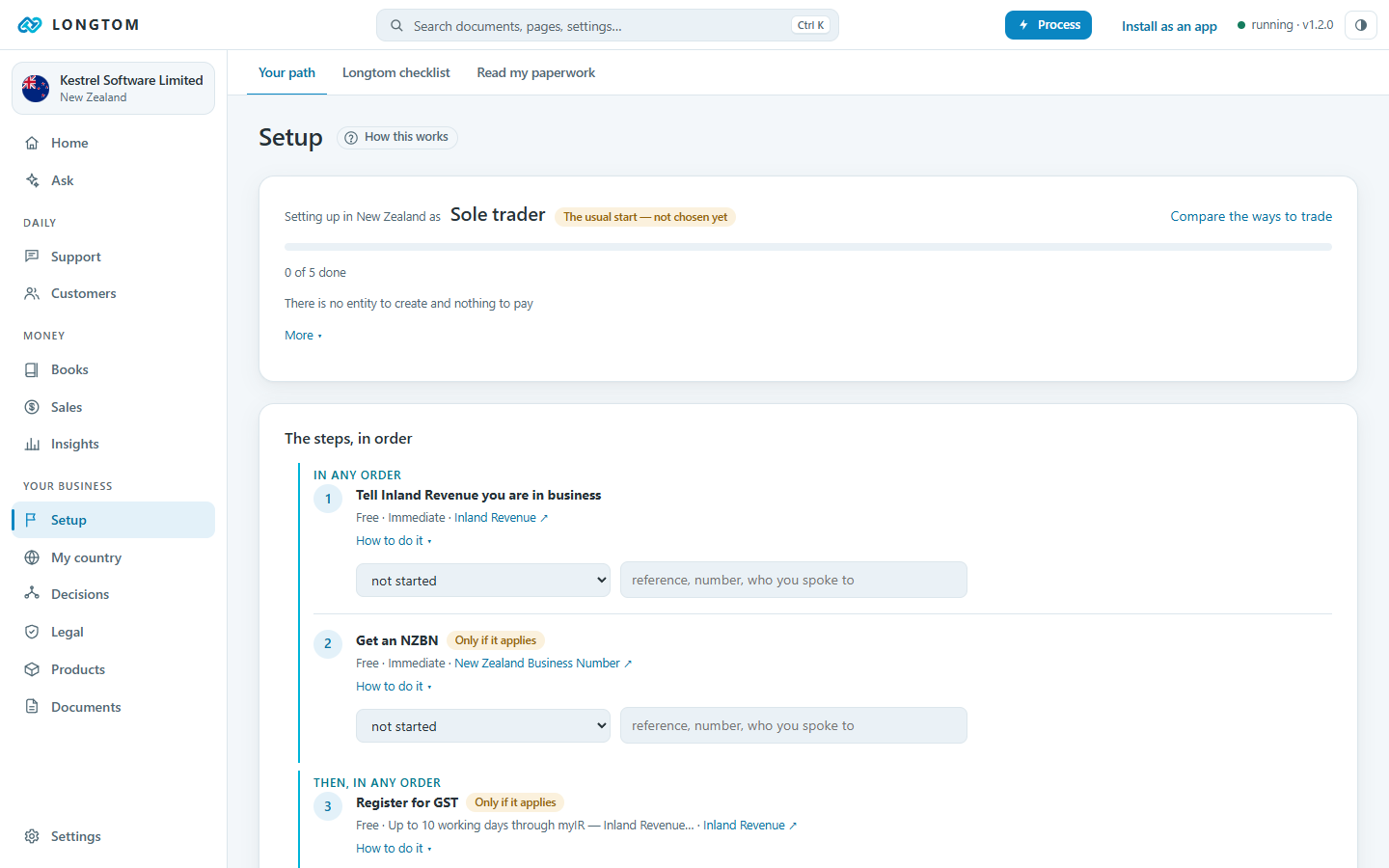Open the New Zealand Business Number link
This screenshot has width=1389, height=868.
(x=543, y=664)
